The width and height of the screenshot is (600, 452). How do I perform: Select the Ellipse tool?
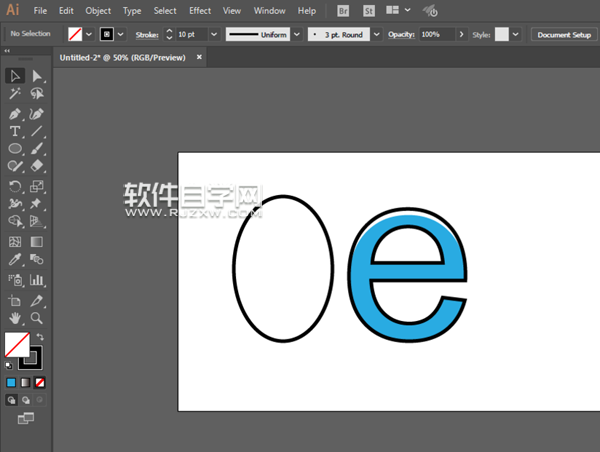tap(15, 148)
